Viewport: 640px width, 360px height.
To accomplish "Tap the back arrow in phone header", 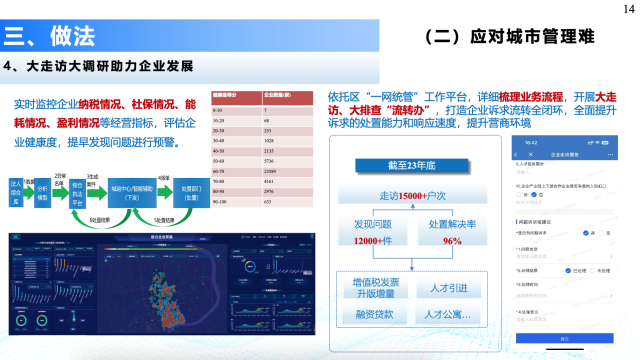I will (516, 155).
